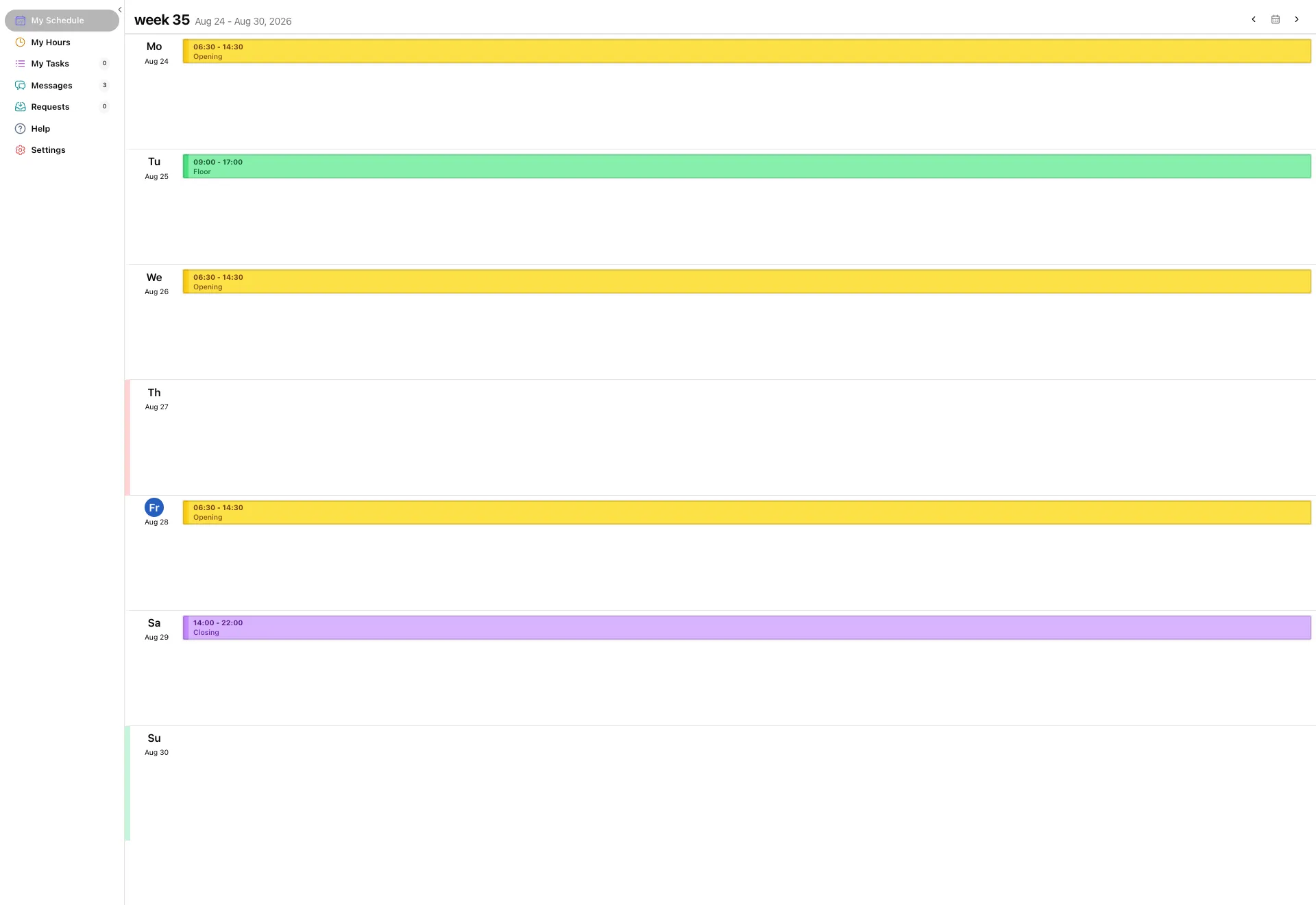
Task: Click the Aug 24 - Aug 30, 2026 date range
Action: 243,21
